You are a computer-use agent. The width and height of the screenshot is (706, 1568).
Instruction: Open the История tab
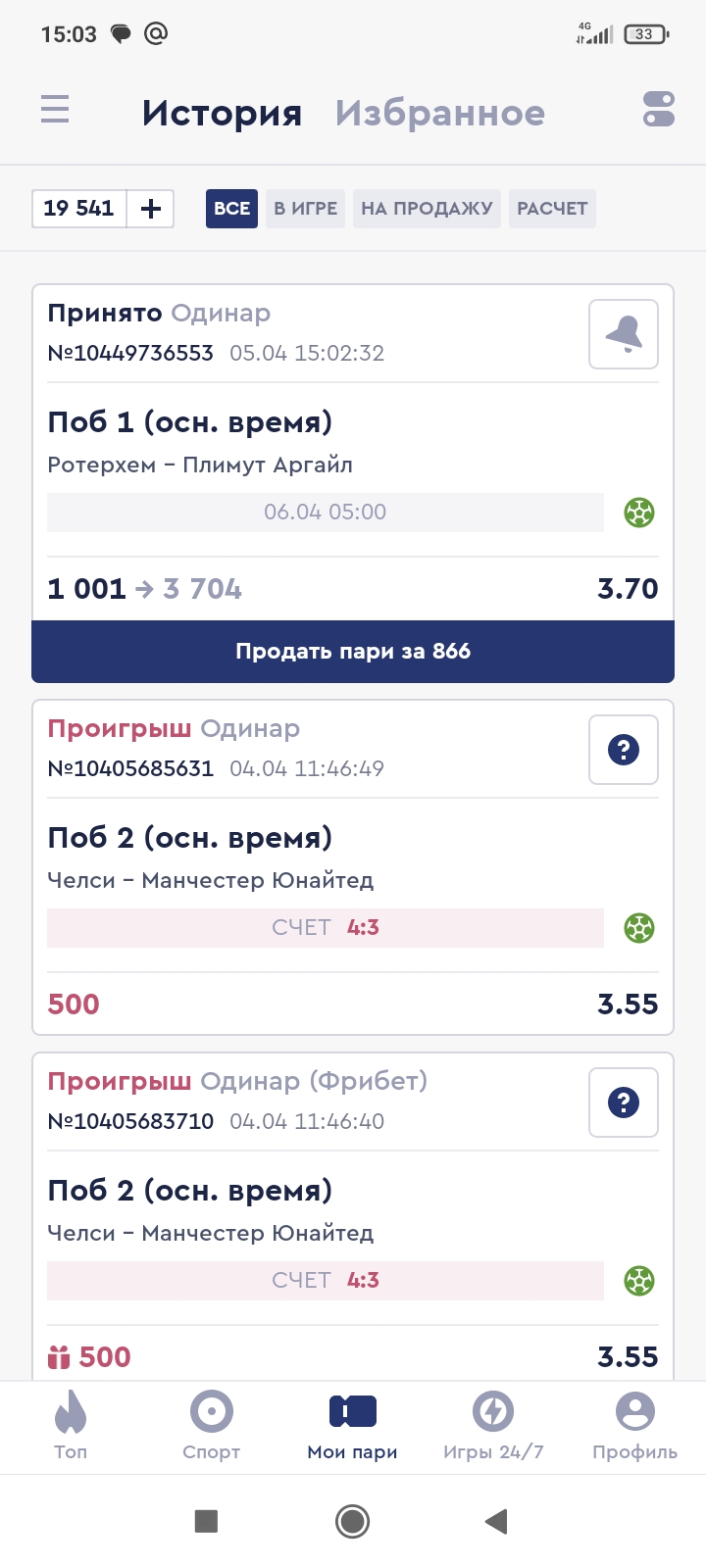222,114
